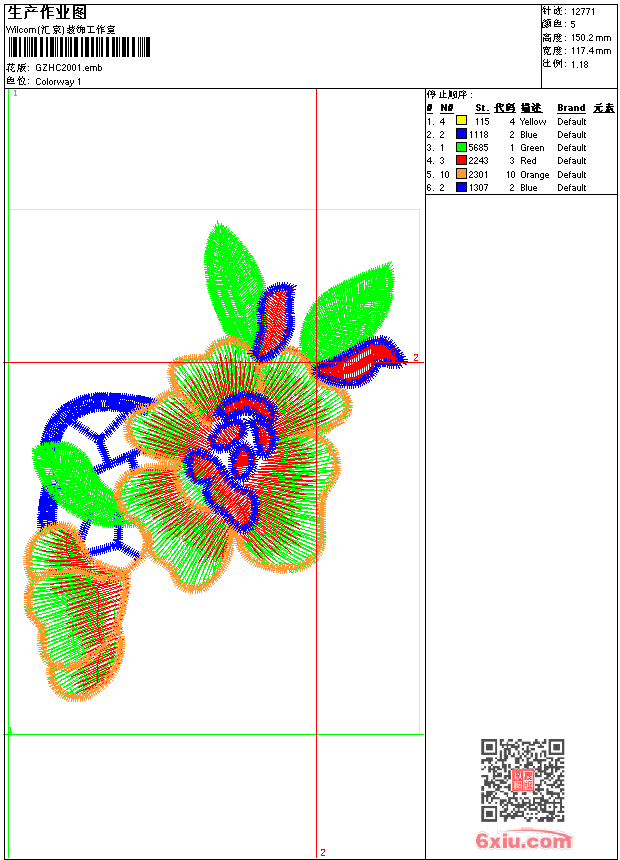The width and height of the screenshot is (620, 860).
Task: Click the 'Red' description text
Action: click(528, 161)
